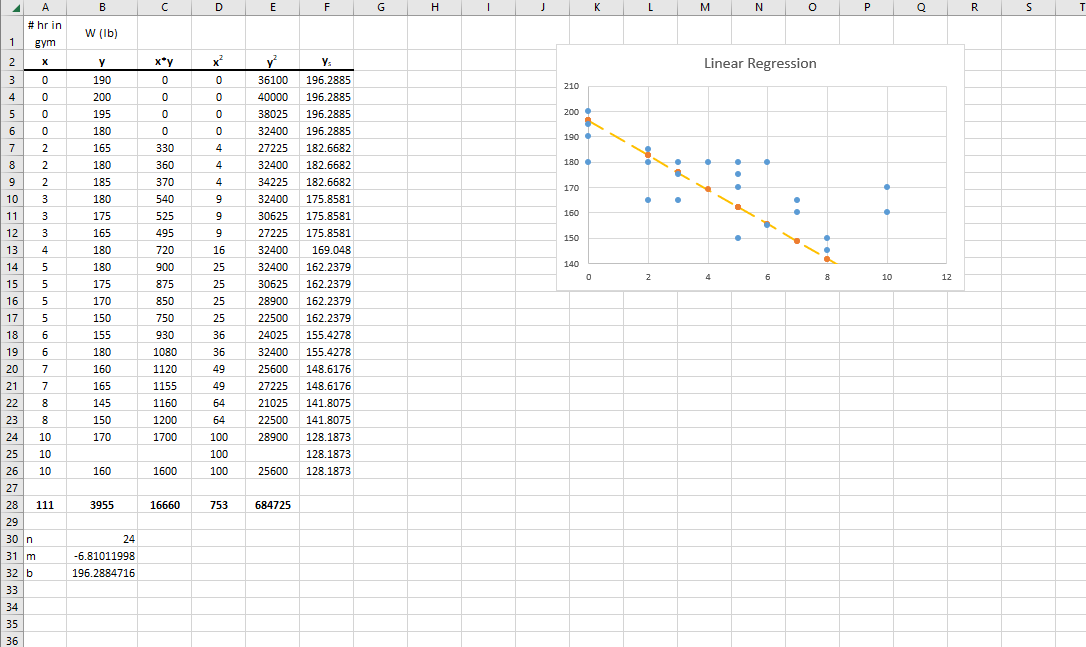Select the W (lb) header cell
The width and height of the screenshot is (1086, 647).
point(102,32)
